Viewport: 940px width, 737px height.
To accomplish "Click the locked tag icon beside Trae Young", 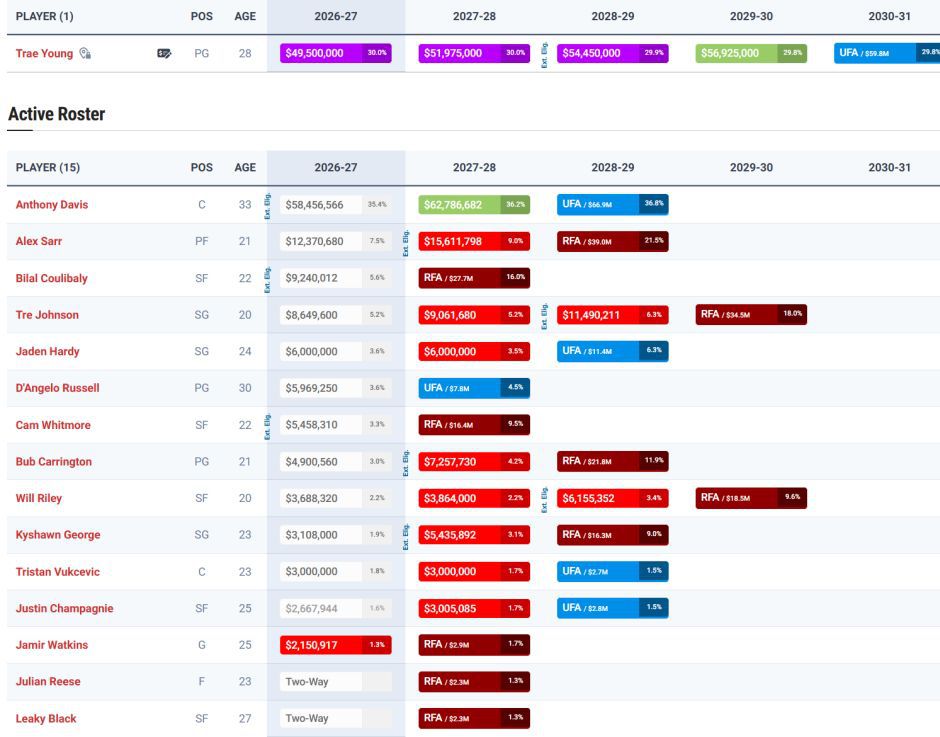I will [x=85, y=53].
